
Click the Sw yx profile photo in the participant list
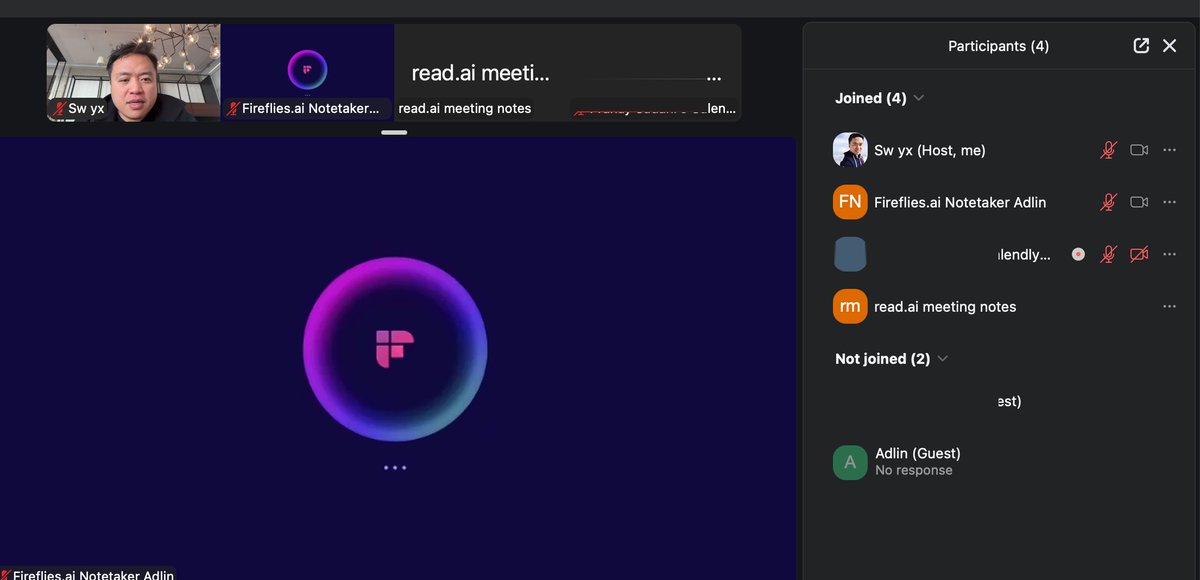click(850, 150)
